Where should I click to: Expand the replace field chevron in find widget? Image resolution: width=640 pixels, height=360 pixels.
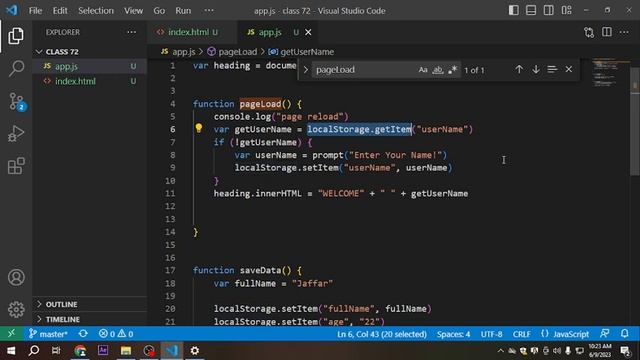(x=305, y=70)
